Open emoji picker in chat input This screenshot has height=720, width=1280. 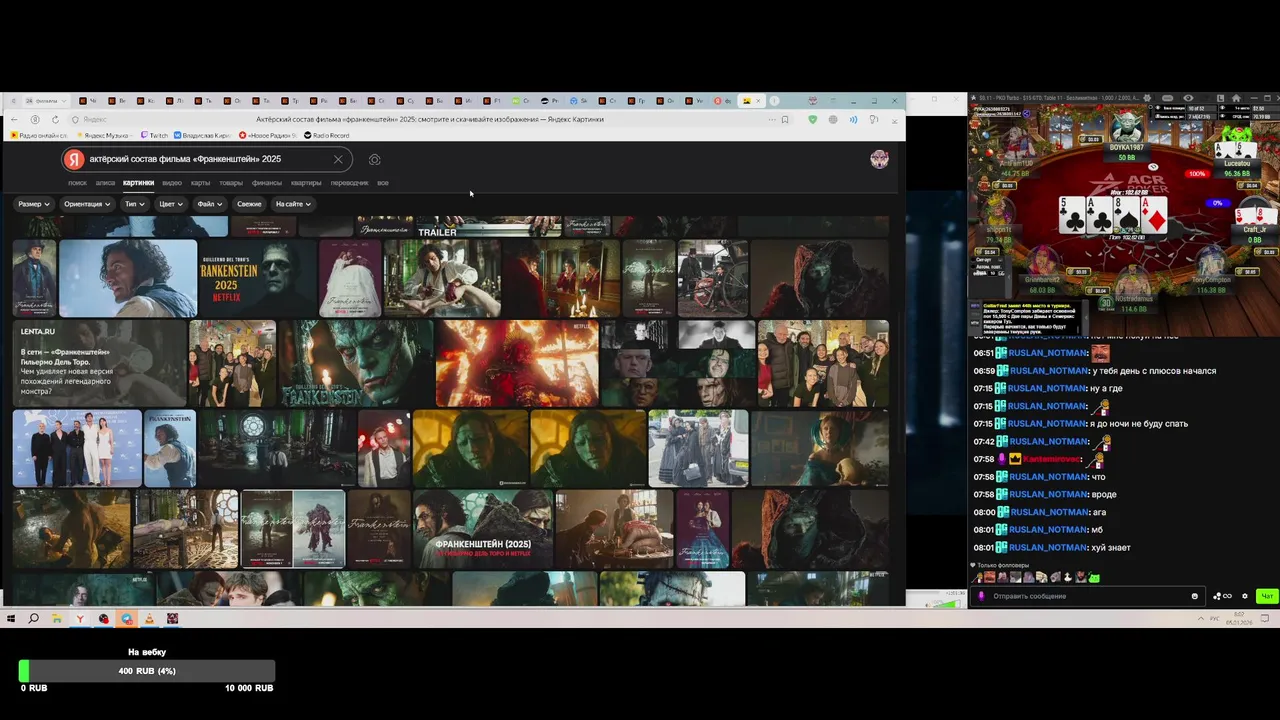click(x=1194, y=596)
